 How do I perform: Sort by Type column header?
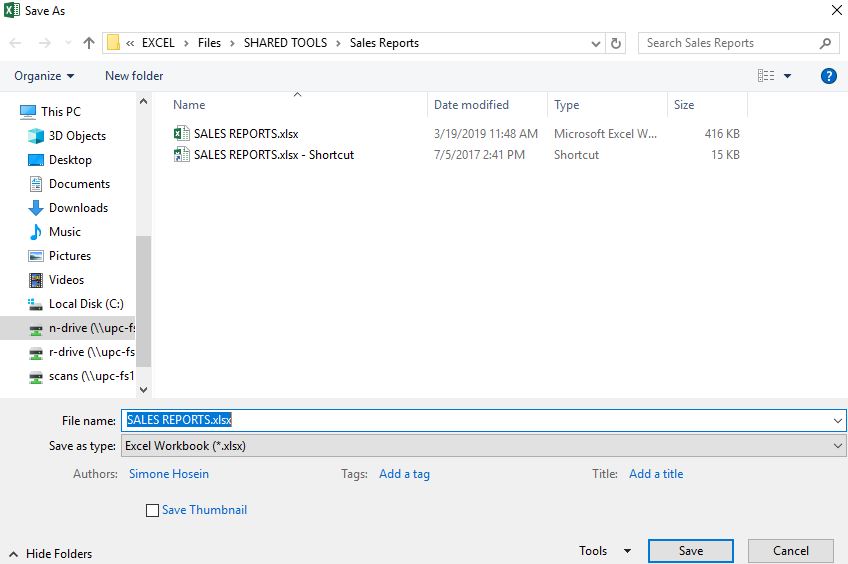[566, 105]
